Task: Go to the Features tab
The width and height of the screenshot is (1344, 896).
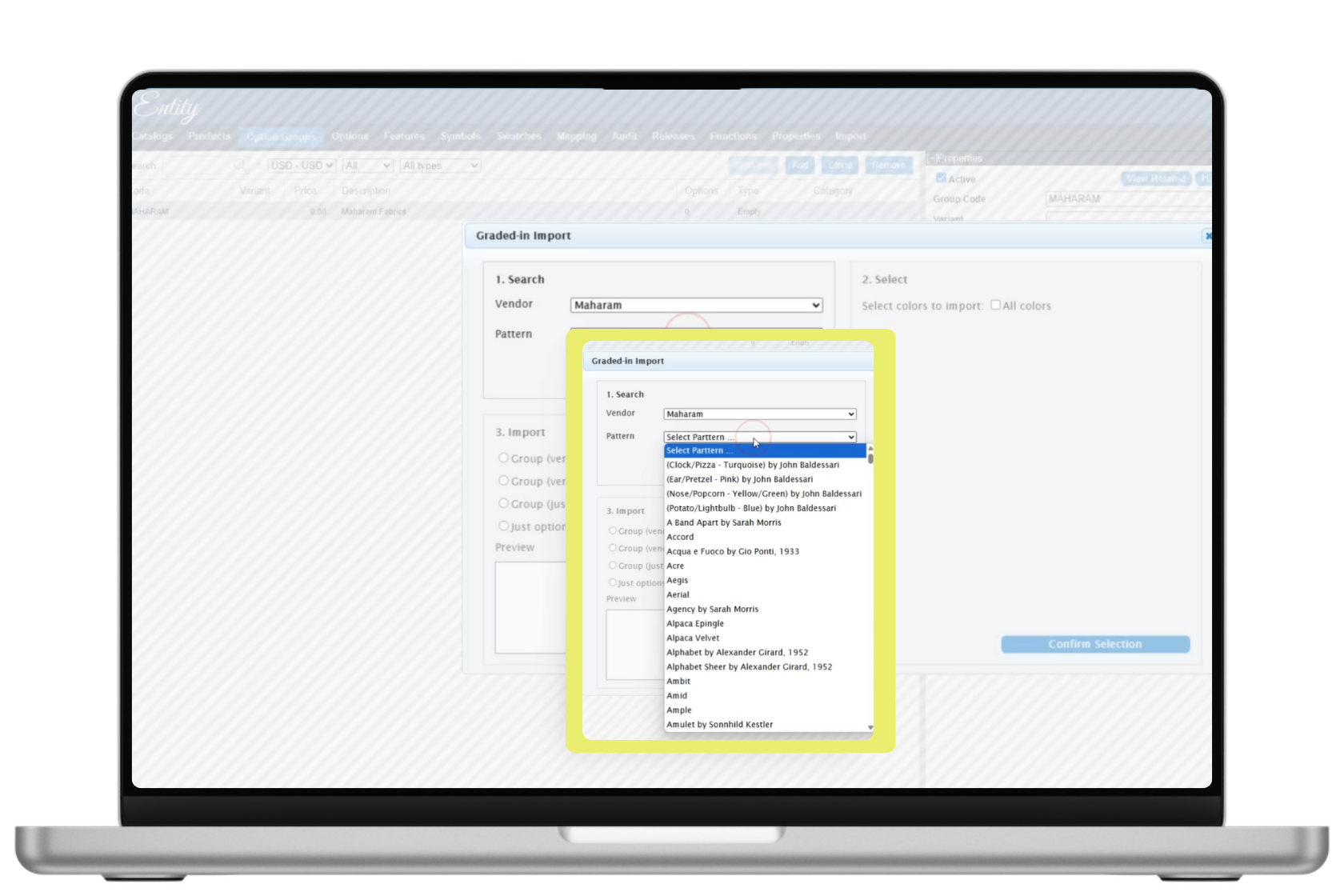Action: coord(404,136)
